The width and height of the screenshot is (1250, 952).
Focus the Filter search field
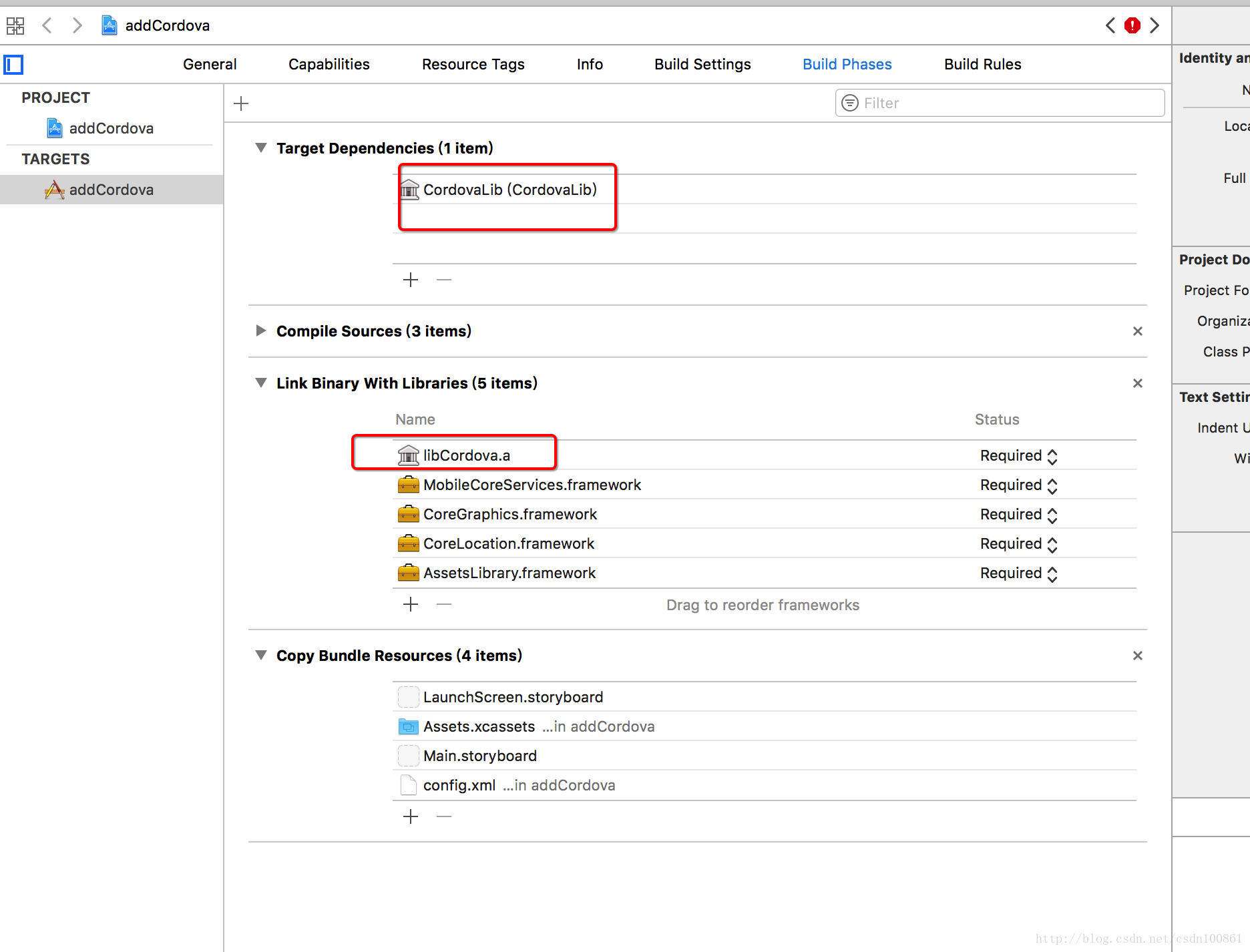(1000, 103)
